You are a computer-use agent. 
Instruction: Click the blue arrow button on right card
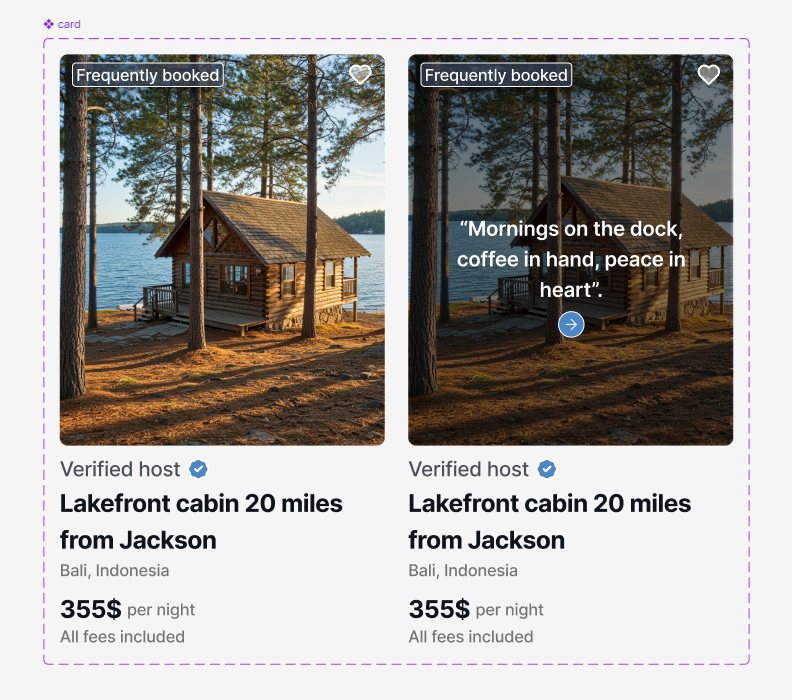[x=571, y=324]
